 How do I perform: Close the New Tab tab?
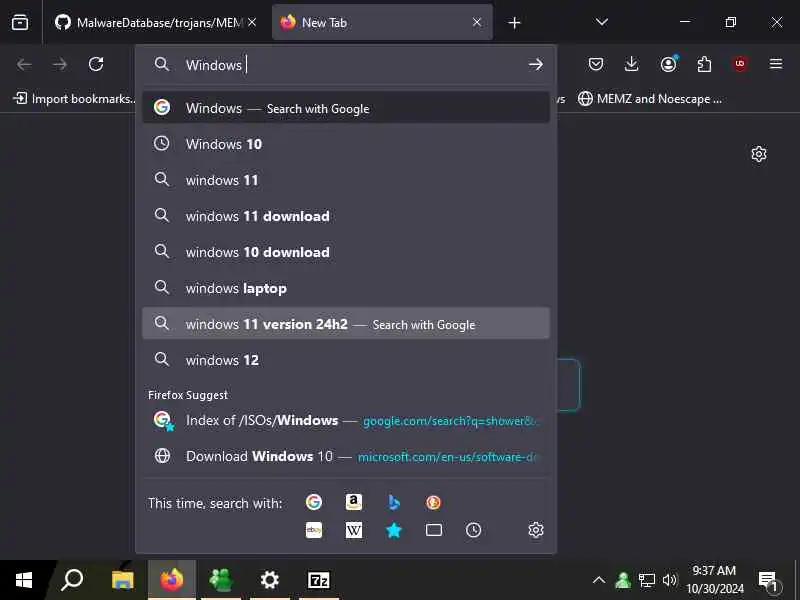pos(477,22)
